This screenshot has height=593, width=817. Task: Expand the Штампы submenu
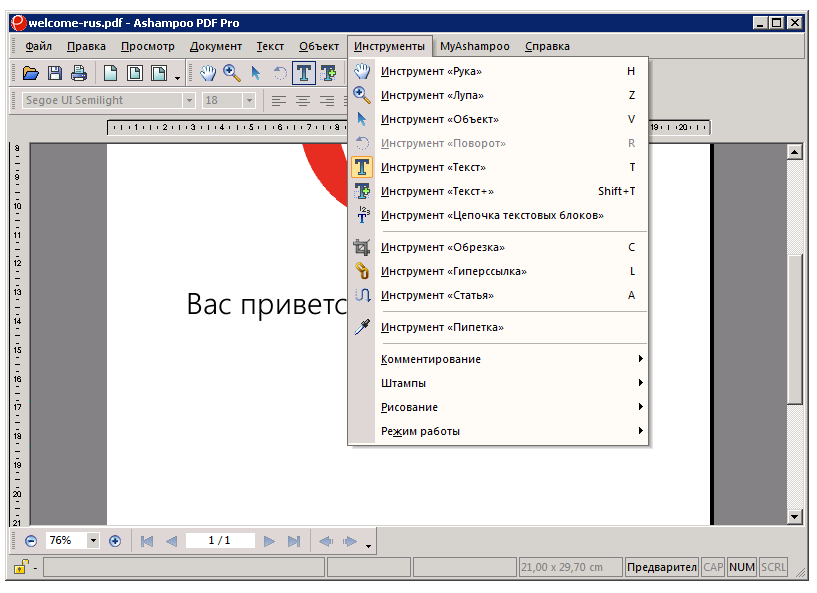coord(498,383)
